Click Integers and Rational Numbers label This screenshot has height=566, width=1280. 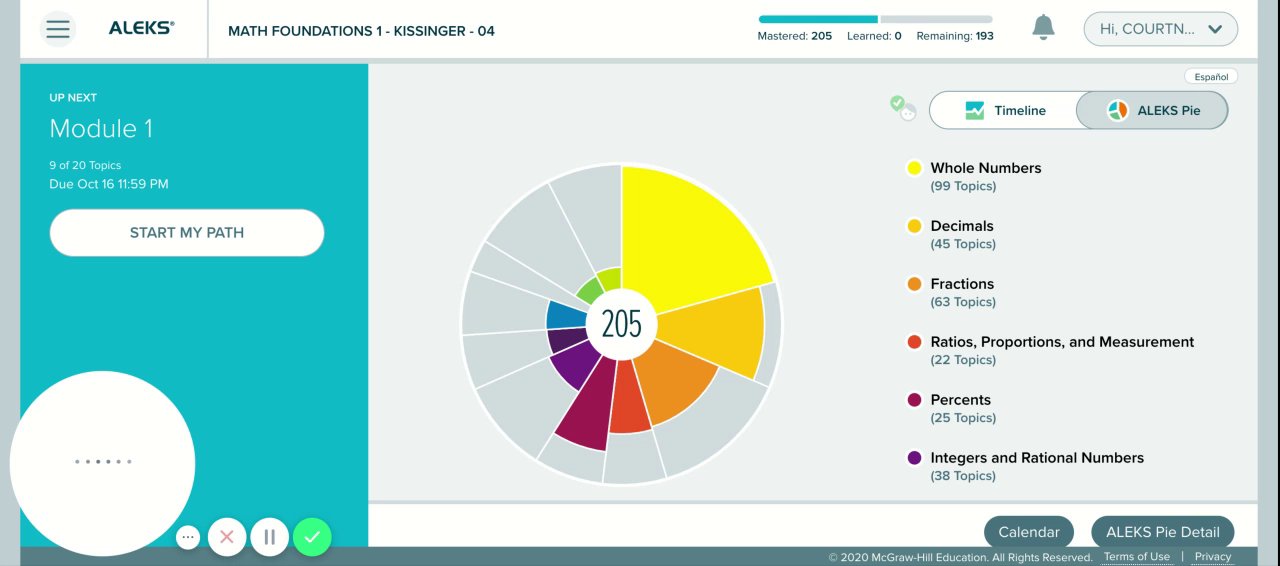[x=1037, y=458]
